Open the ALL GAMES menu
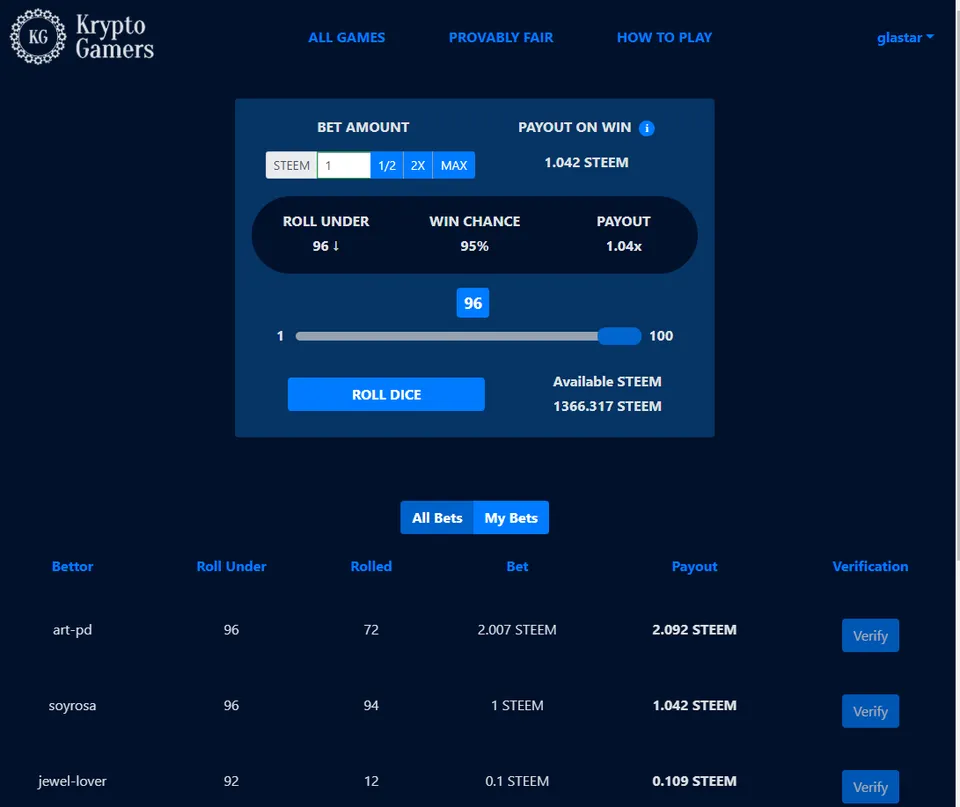 click(347, 37)
